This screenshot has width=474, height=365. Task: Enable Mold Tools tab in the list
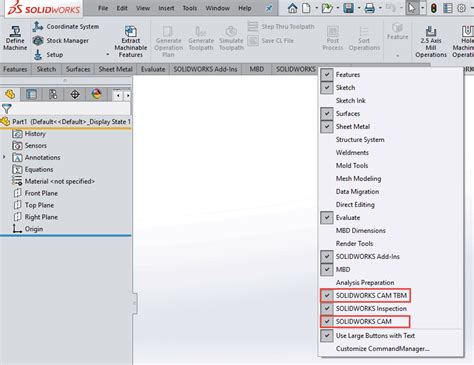[352, 165]
